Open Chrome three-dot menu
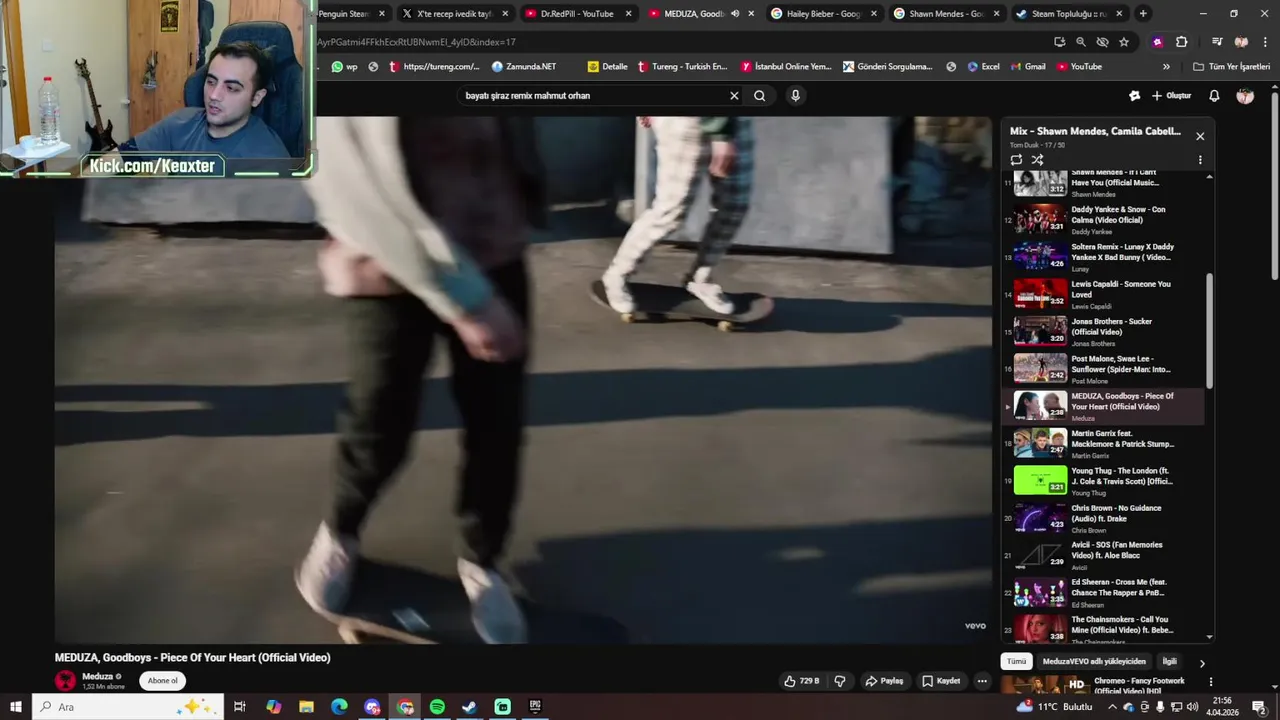 (x=1266, y=42)
